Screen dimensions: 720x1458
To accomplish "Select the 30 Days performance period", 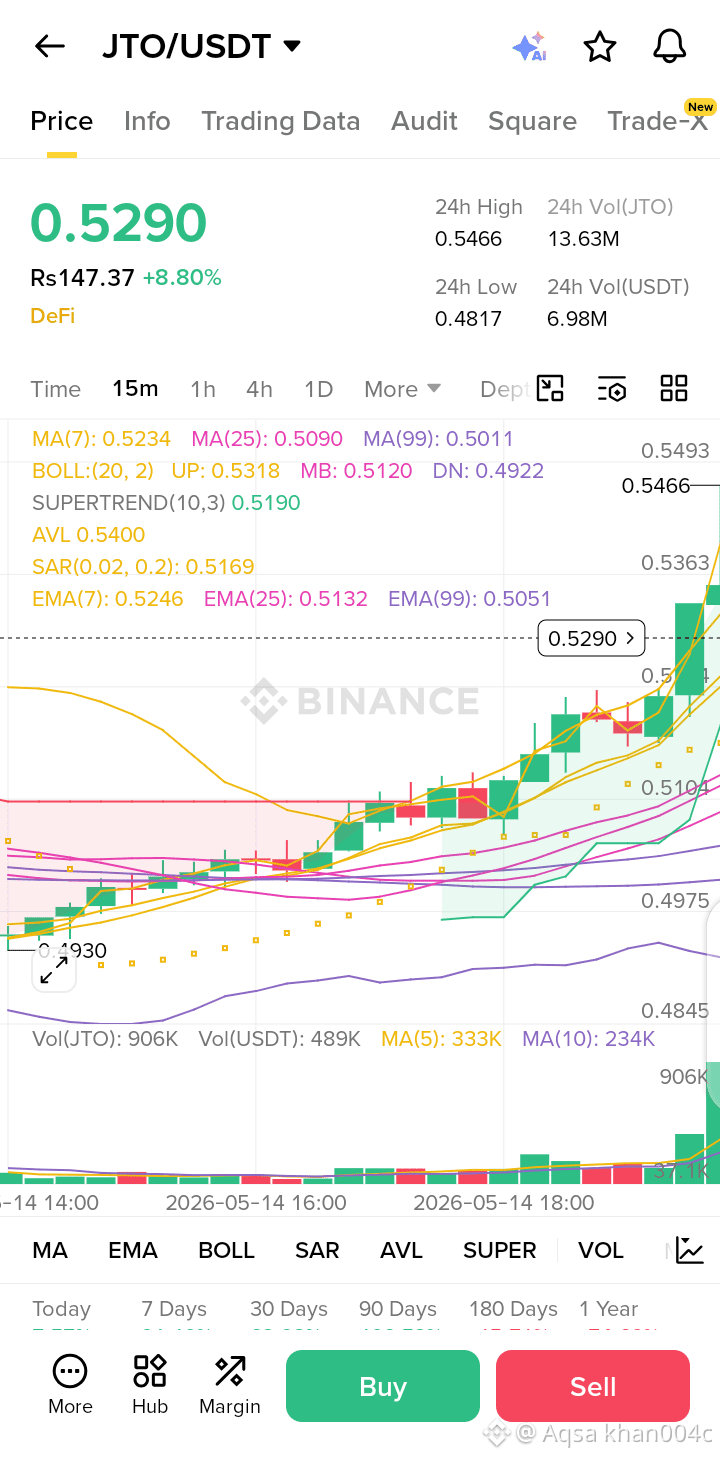I will [x=289, y=1309].
